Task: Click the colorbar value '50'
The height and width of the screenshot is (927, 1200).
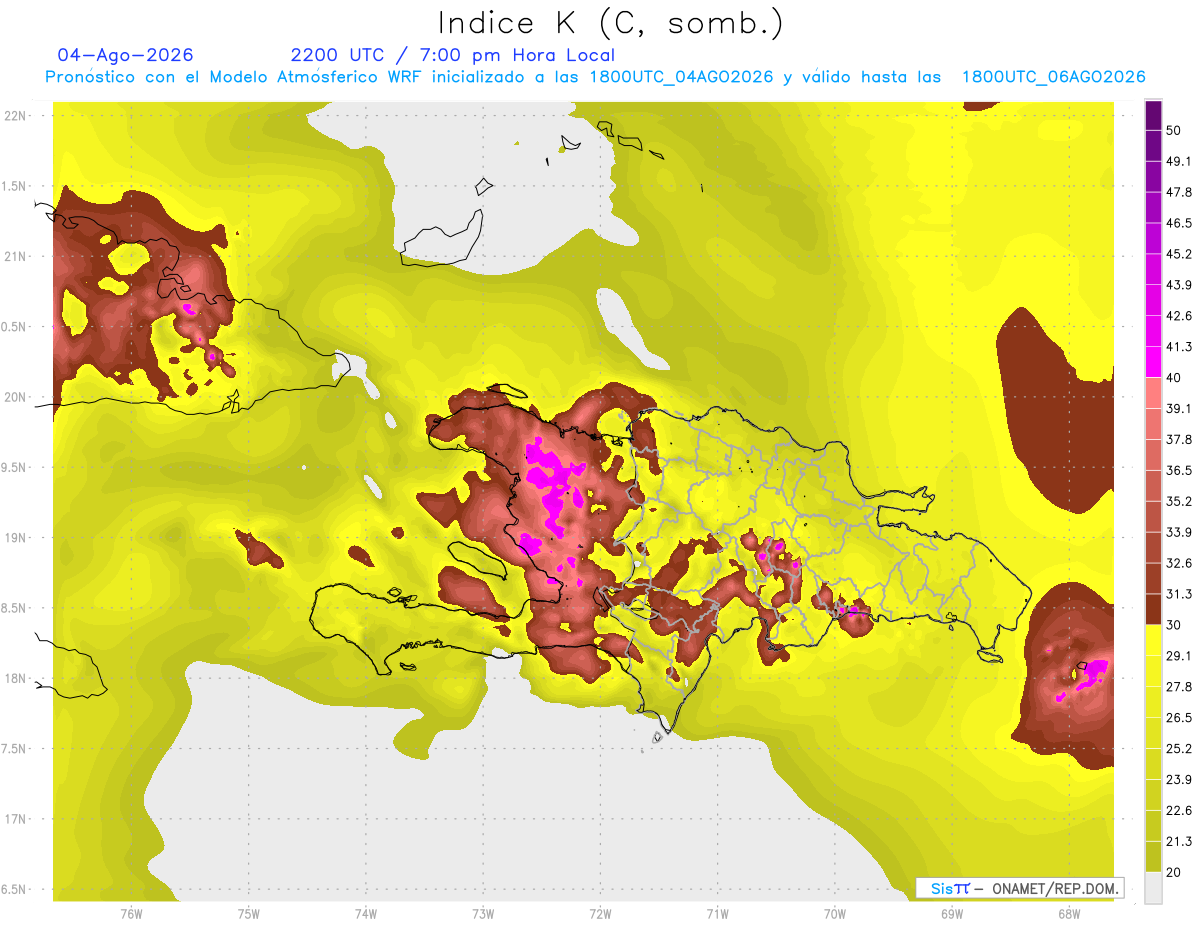Action: coord(1175,132)
